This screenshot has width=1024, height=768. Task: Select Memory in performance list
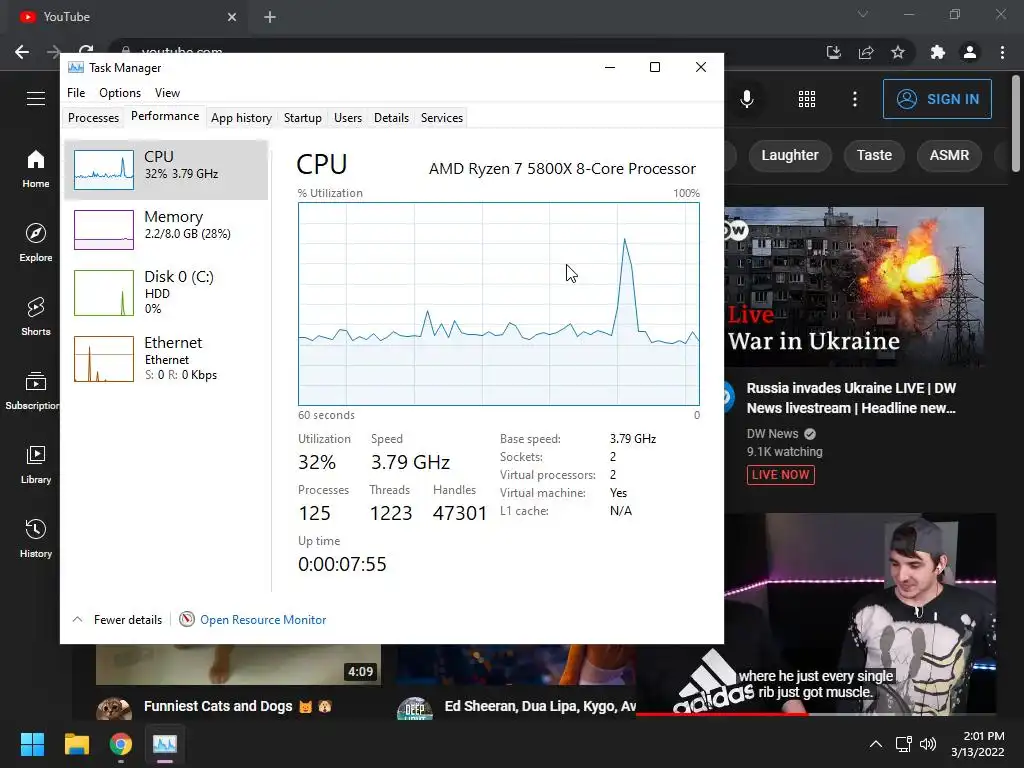(167, 229)
